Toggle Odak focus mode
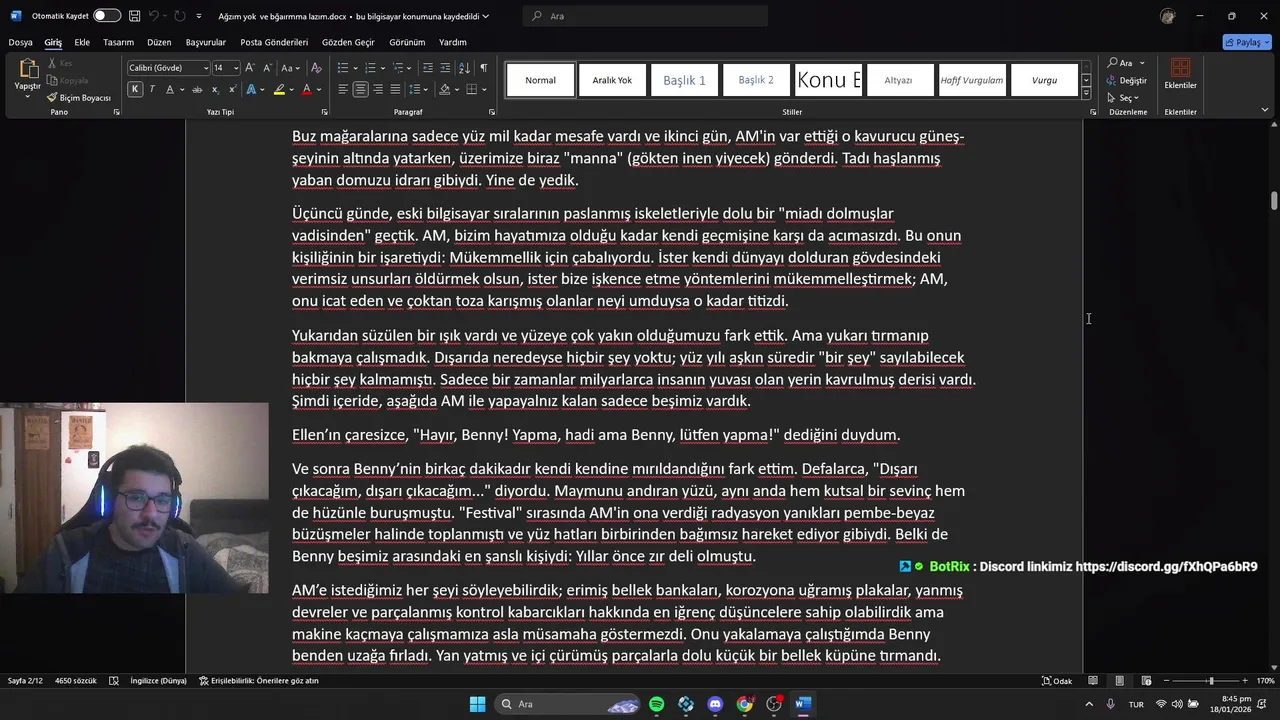The image size is (1280, 720). click(1057, 681)
